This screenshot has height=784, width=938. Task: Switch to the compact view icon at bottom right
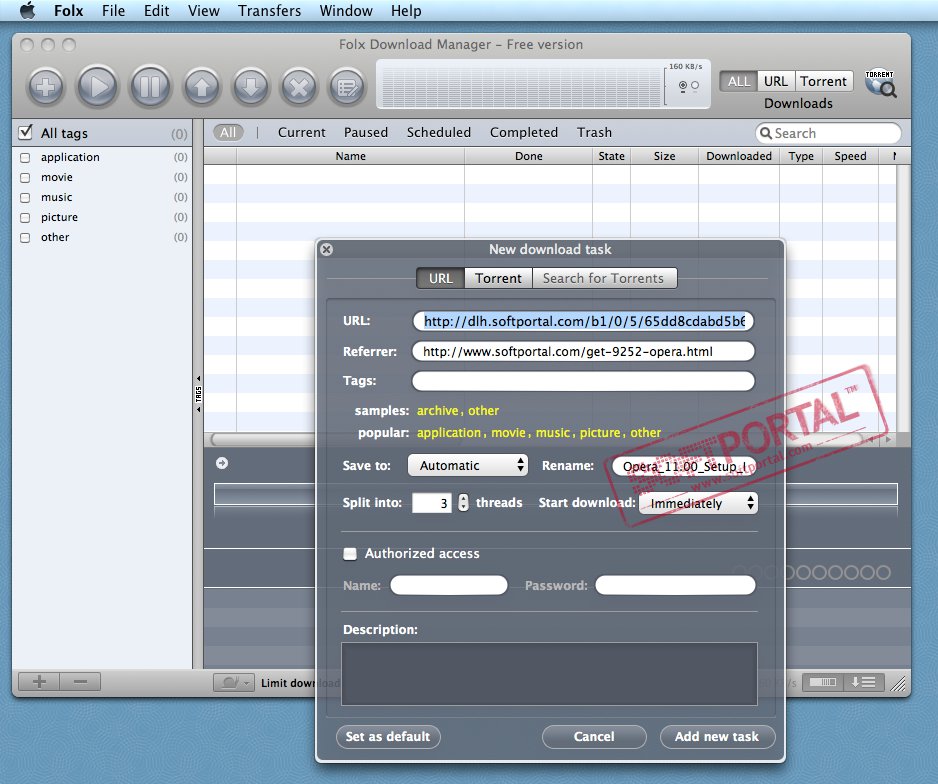point(823,682)
